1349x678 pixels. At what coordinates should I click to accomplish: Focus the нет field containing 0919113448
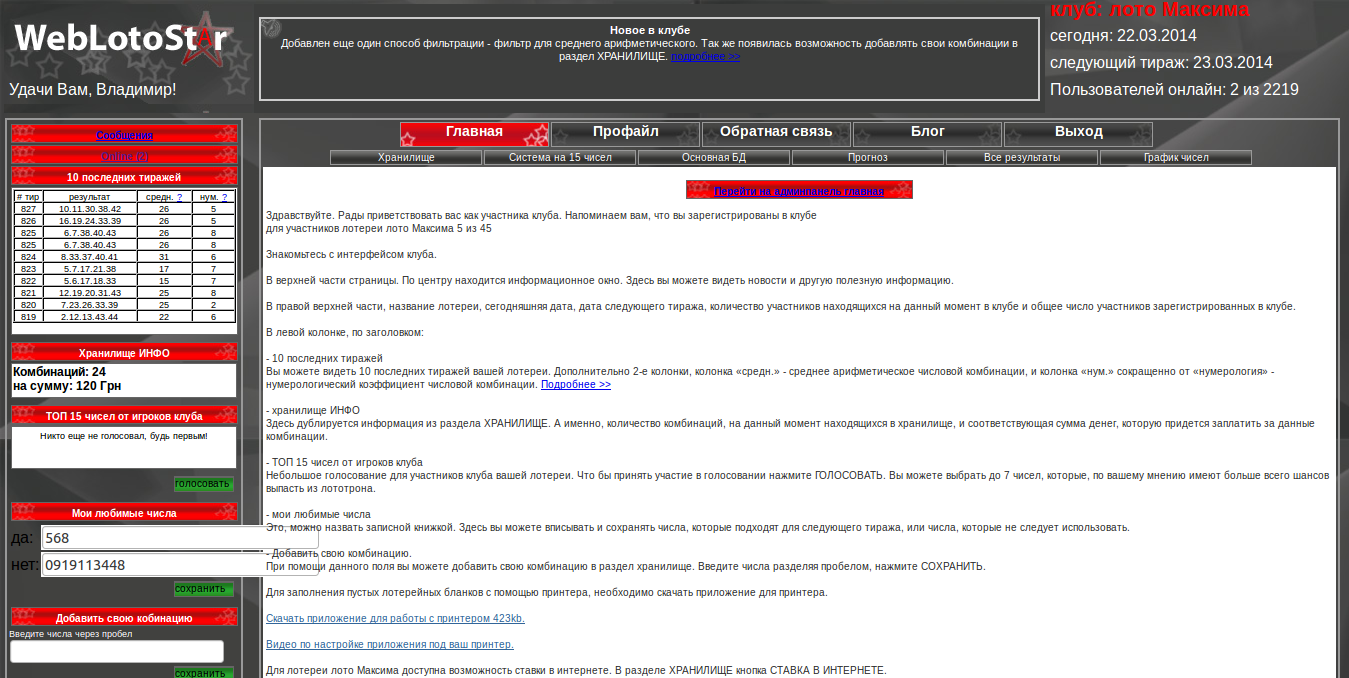click(x=180, y=565)
